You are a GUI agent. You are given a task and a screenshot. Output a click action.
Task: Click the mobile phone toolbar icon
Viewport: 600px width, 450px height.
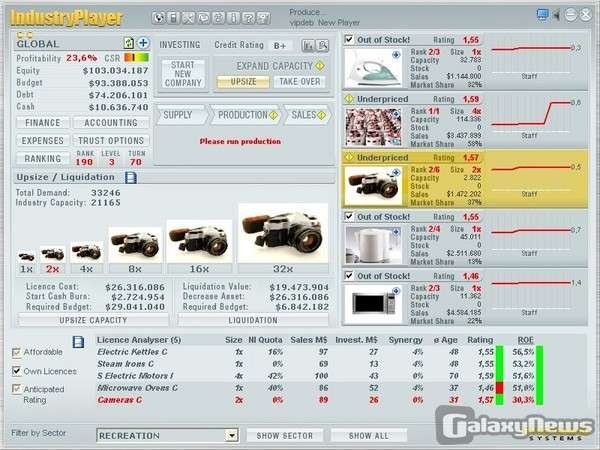point(173,18)
